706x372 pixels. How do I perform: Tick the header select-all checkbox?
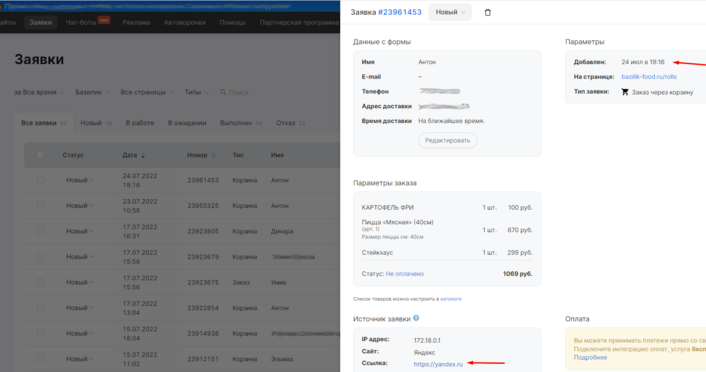[40, 155]
